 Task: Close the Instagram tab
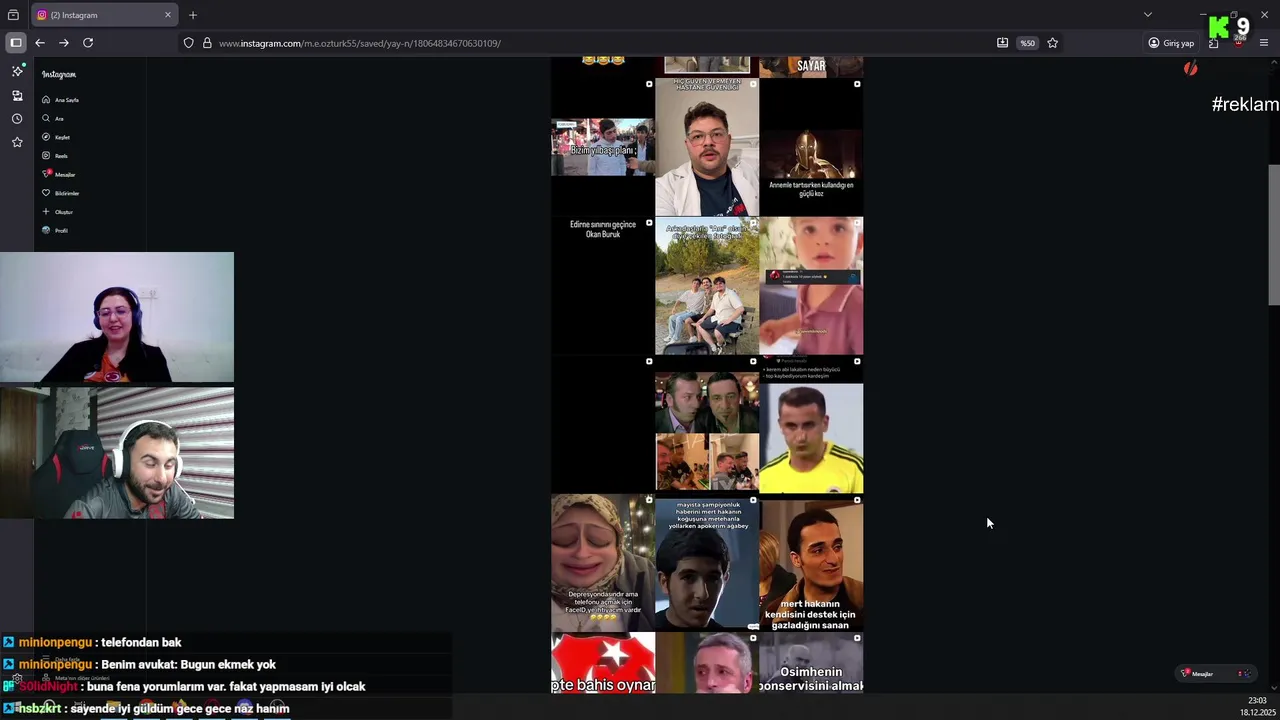(x=168, y=15)
